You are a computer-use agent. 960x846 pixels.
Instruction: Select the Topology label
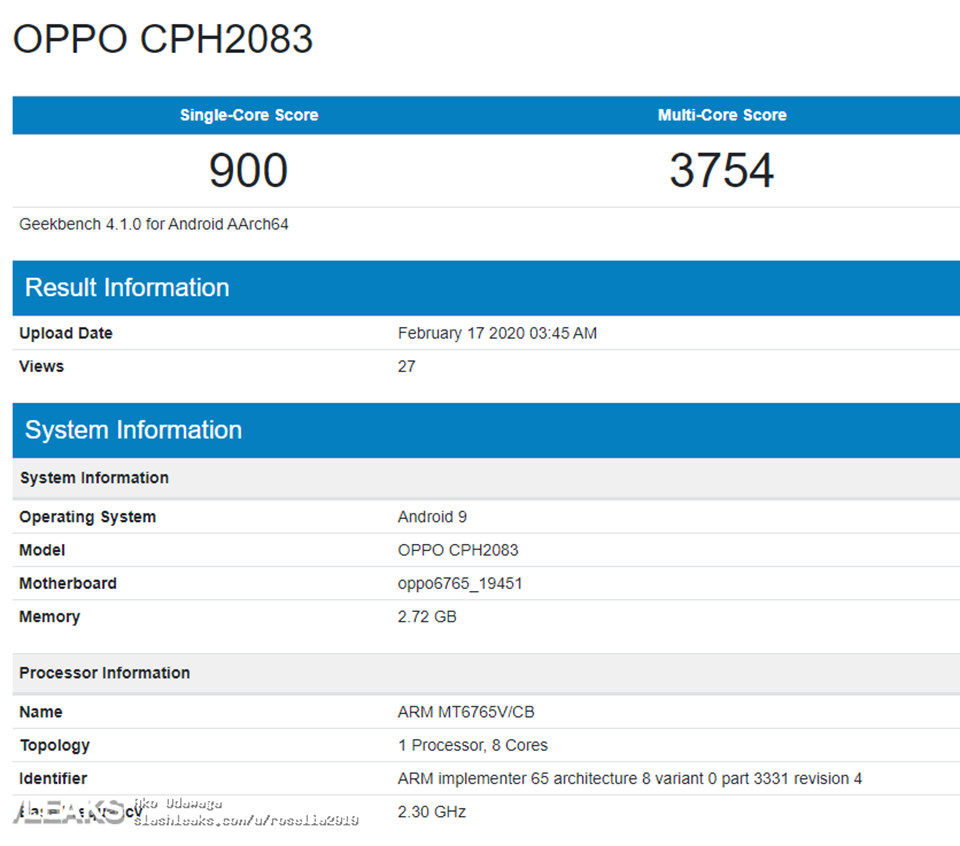click(x=54, y=745)
